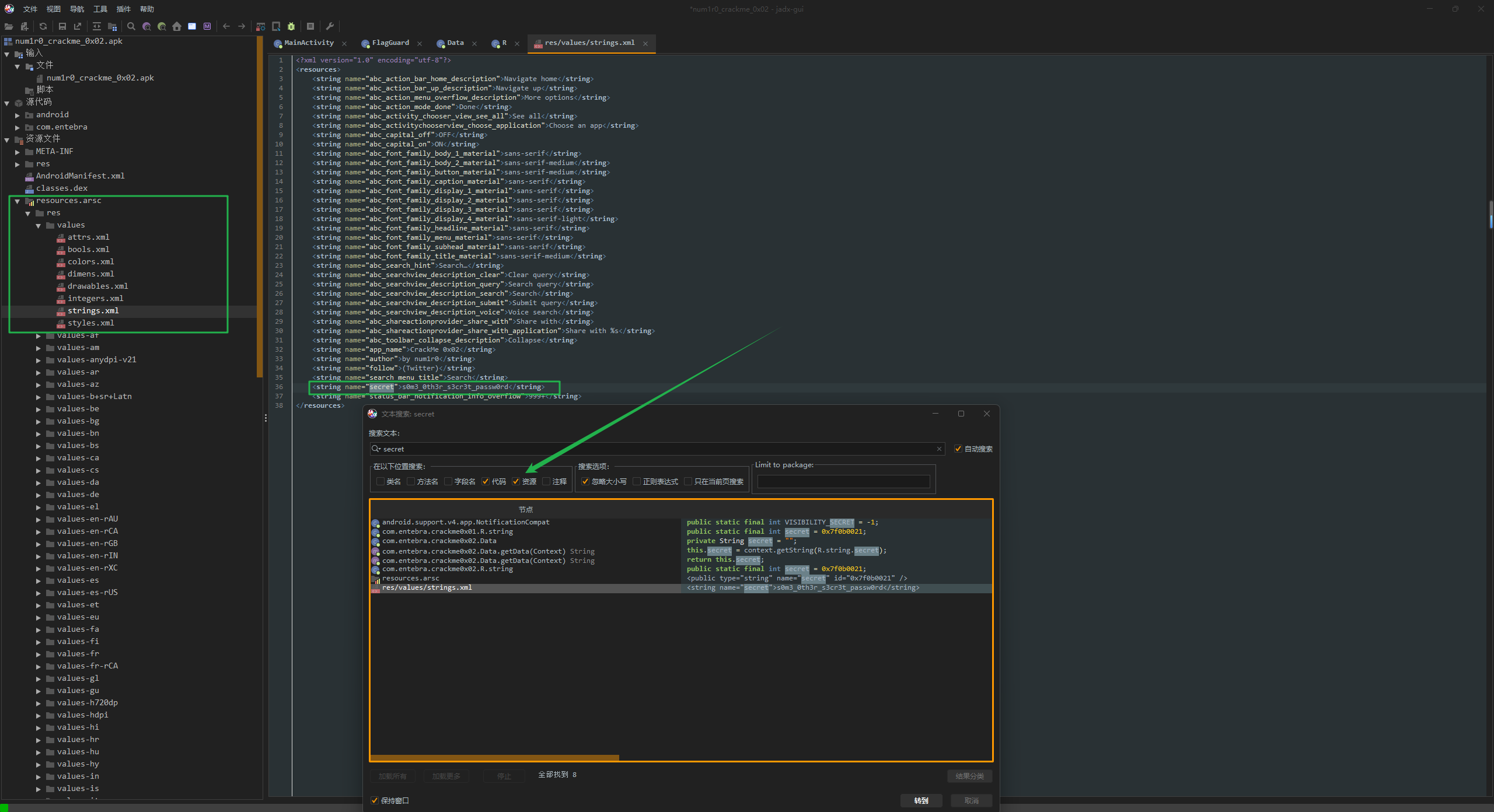
Task: Expand the values-af folder
Action: pos(39,336)
